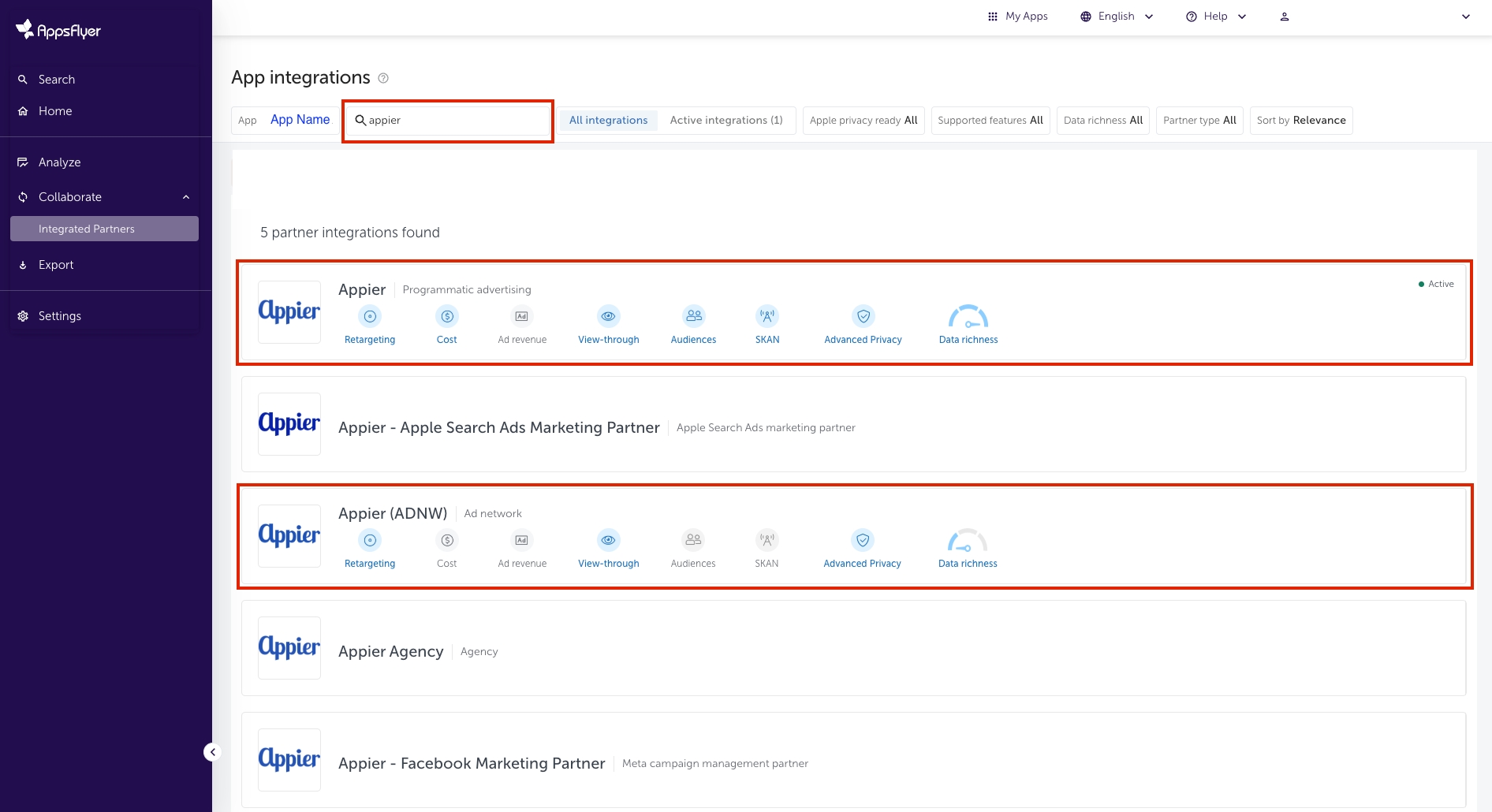Select the All integrations filter
This screenshot has width=1492, height=812.
pos(608,121)
